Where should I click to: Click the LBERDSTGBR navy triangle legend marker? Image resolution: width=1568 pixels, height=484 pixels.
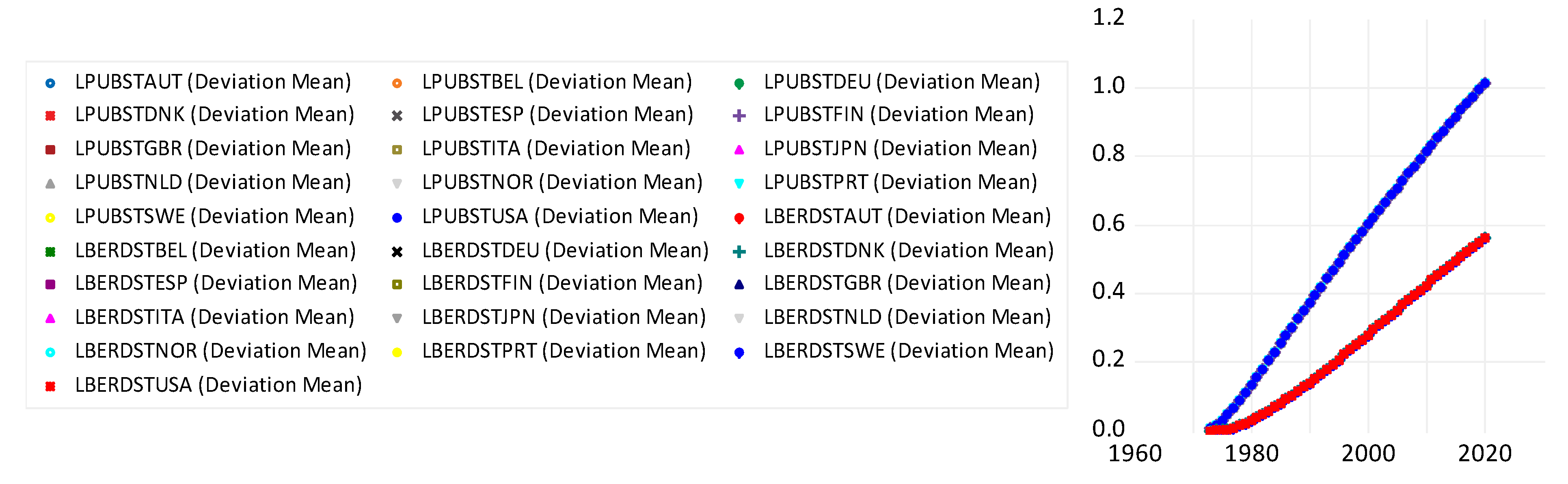739,284
